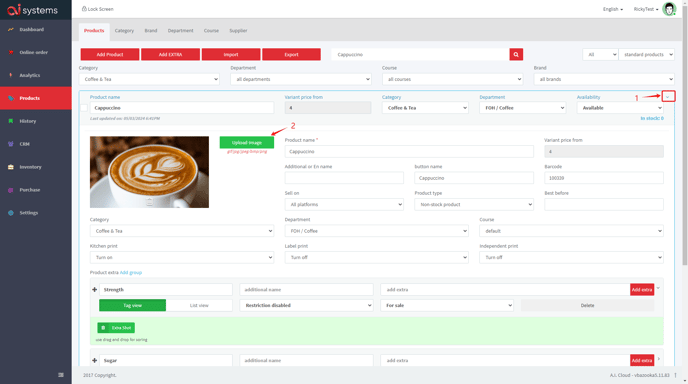Switch to the Brand tab
Image resolution: width=688 pixels, height=384 pixels.
click(x=150, y=31)
